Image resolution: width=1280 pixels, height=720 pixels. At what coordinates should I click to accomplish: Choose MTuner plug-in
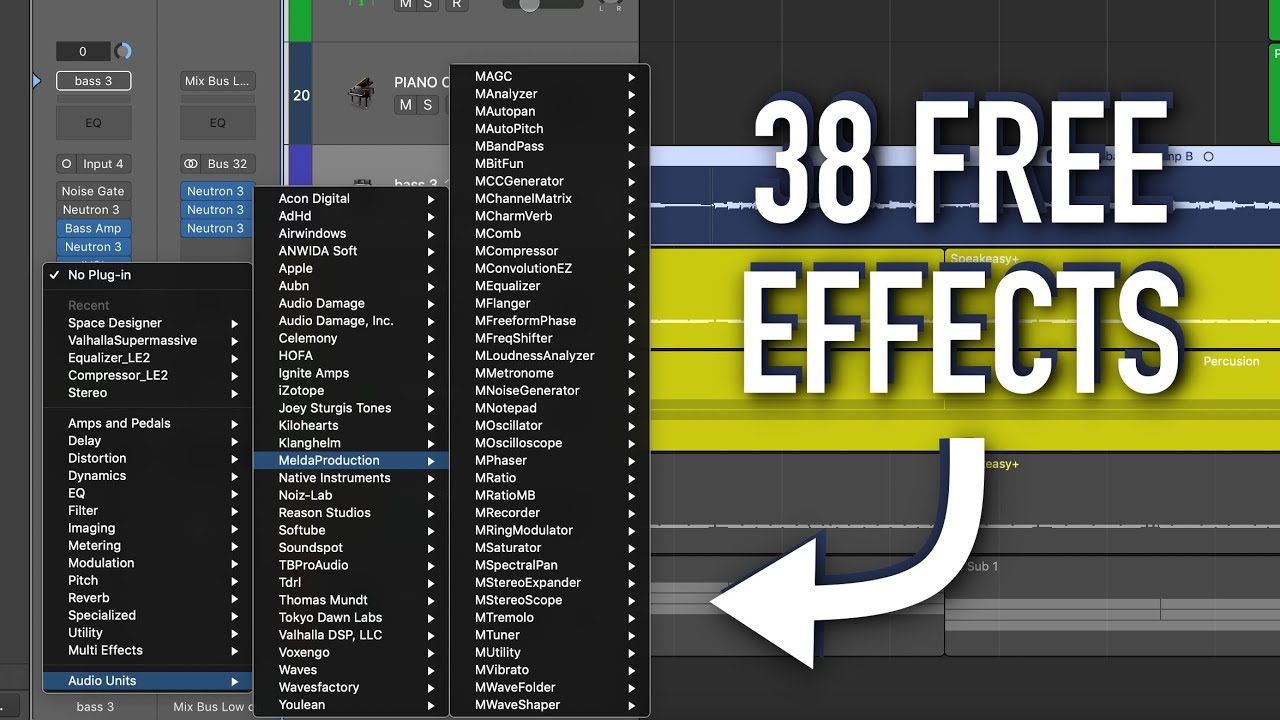[550, 635]
